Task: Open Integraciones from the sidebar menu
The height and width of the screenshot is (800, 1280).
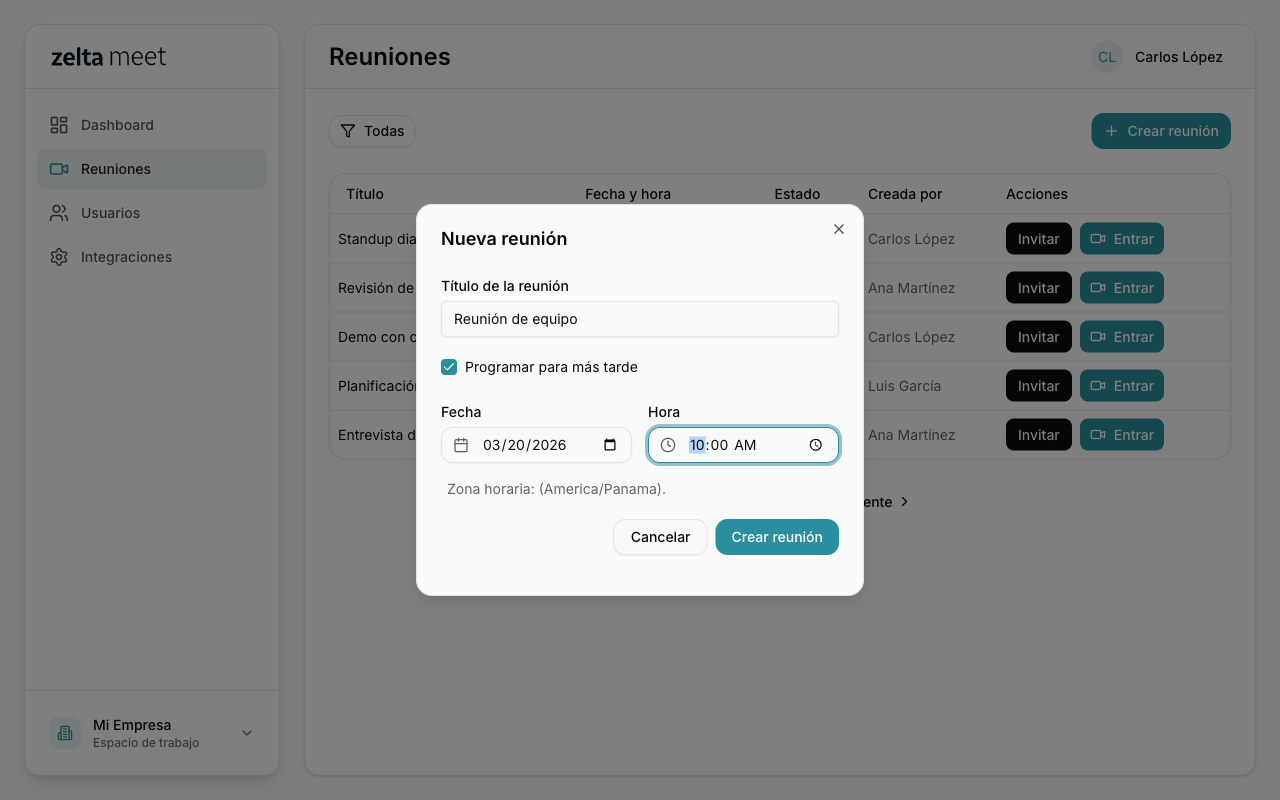Action: point(126,257)
